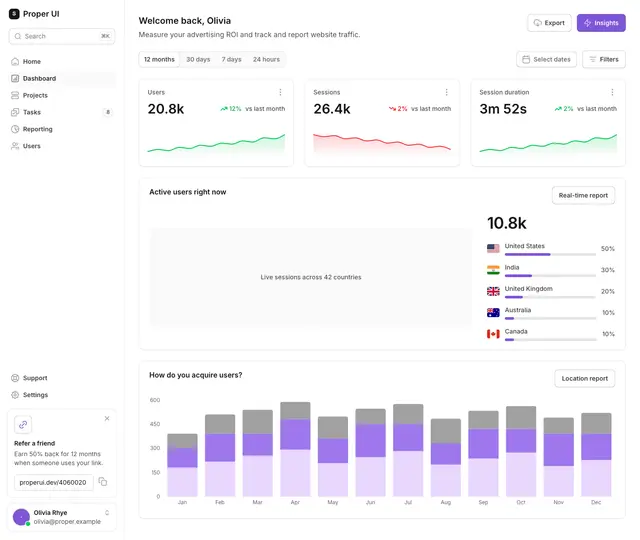Screen dimensions: 640x540
Task: Click the Projects stack icon
Action: pos(15,96)
